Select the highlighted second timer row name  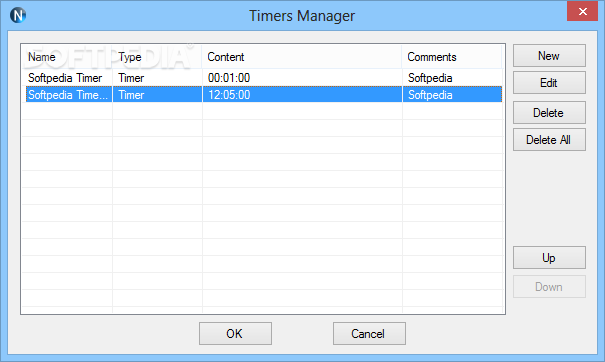coord(68,95)
